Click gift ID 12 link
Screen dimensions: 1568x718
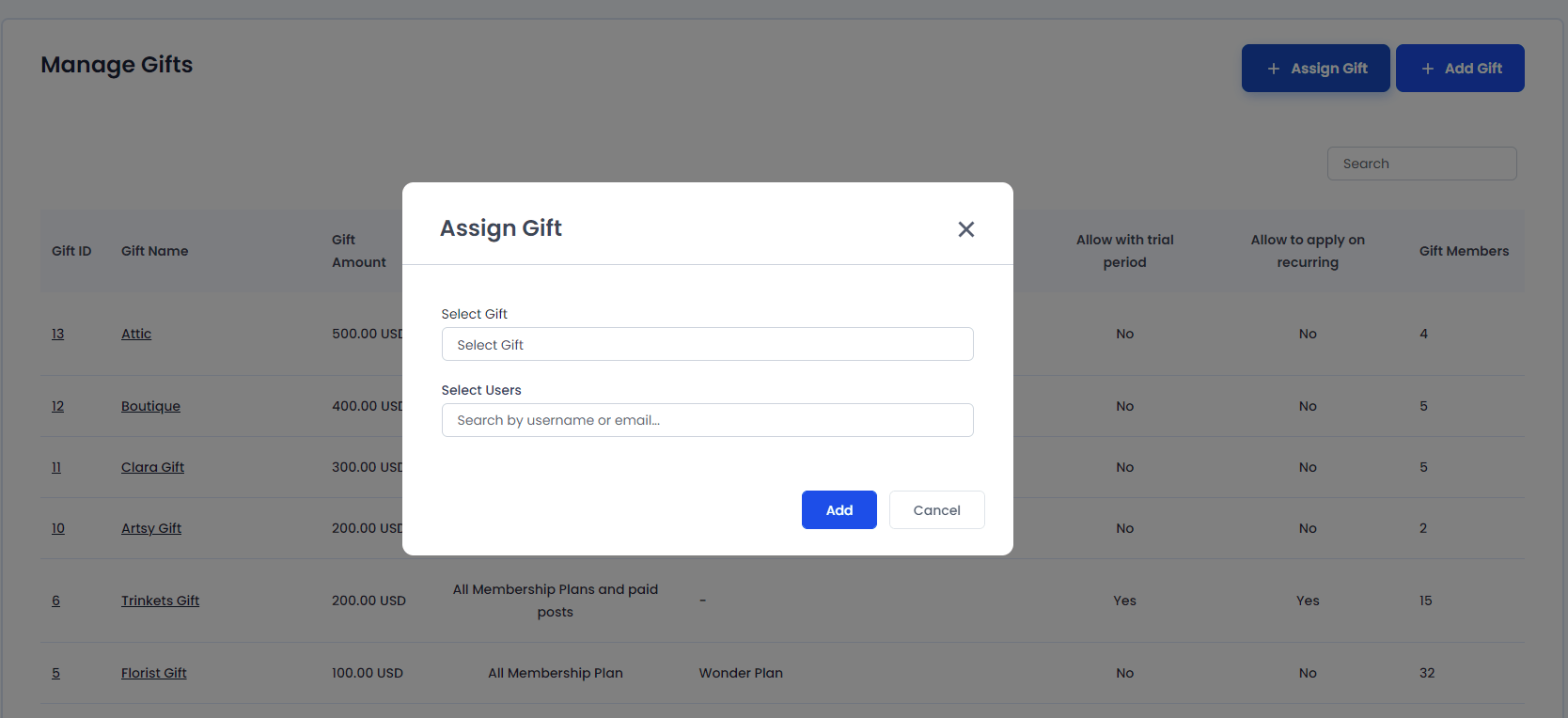[x=58, y=406]
